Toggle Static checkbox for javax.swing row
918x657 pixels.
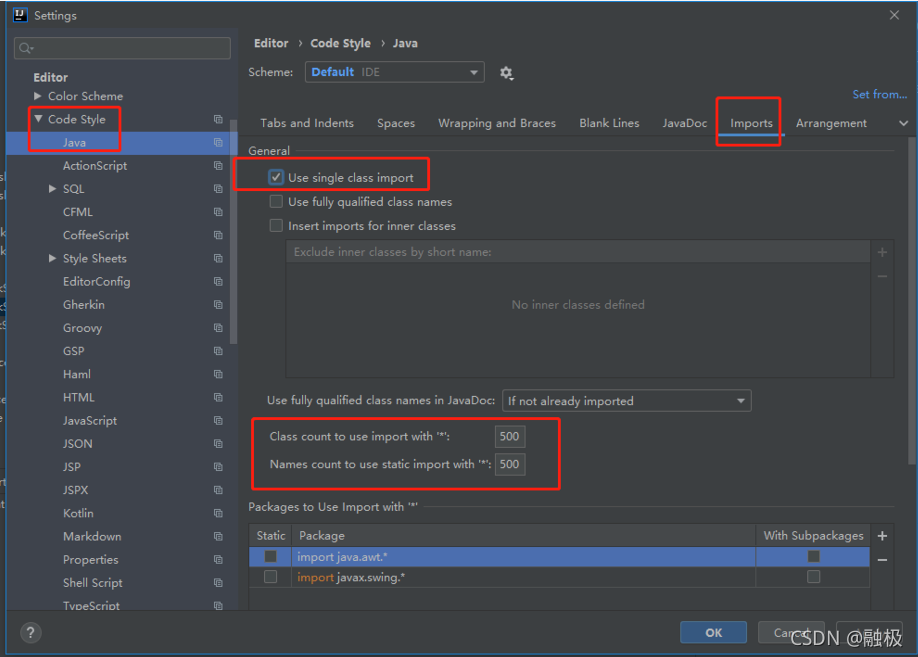coord(270,577)
